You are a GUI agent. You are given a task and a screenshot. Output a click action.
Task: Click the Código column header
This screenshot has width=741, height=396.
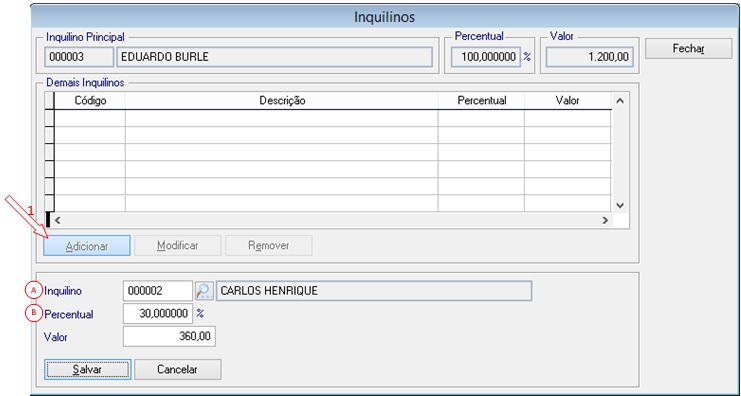(x=90, y=101)
